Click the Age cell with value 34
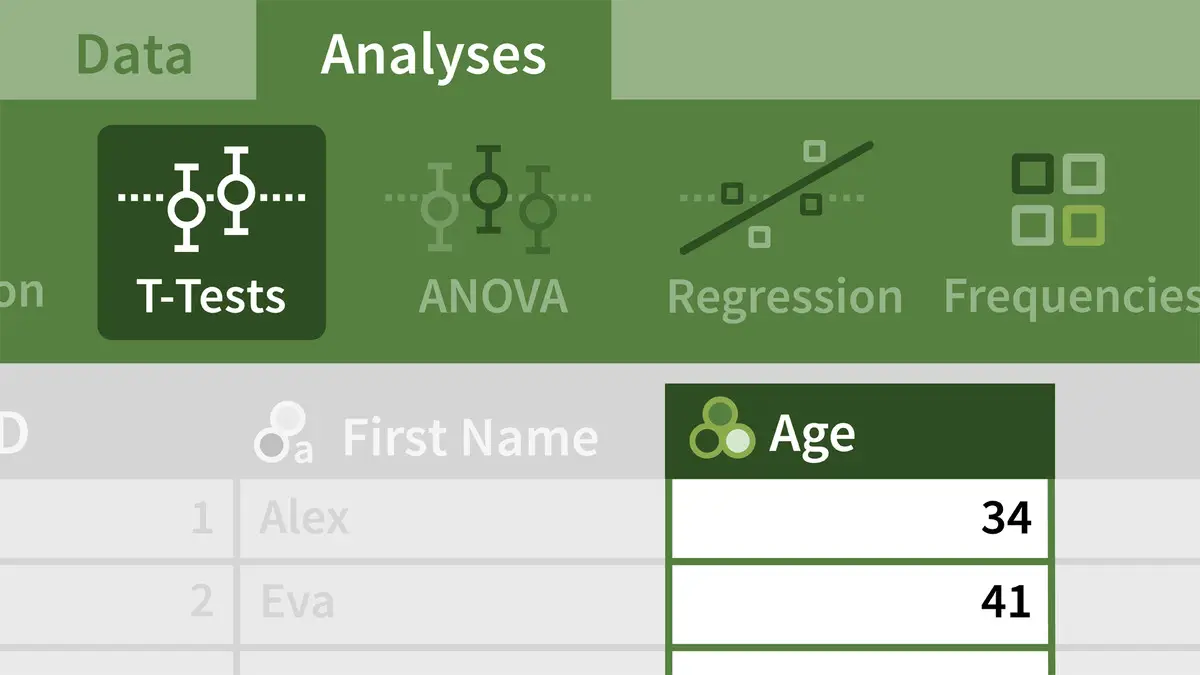 (860, 518)
